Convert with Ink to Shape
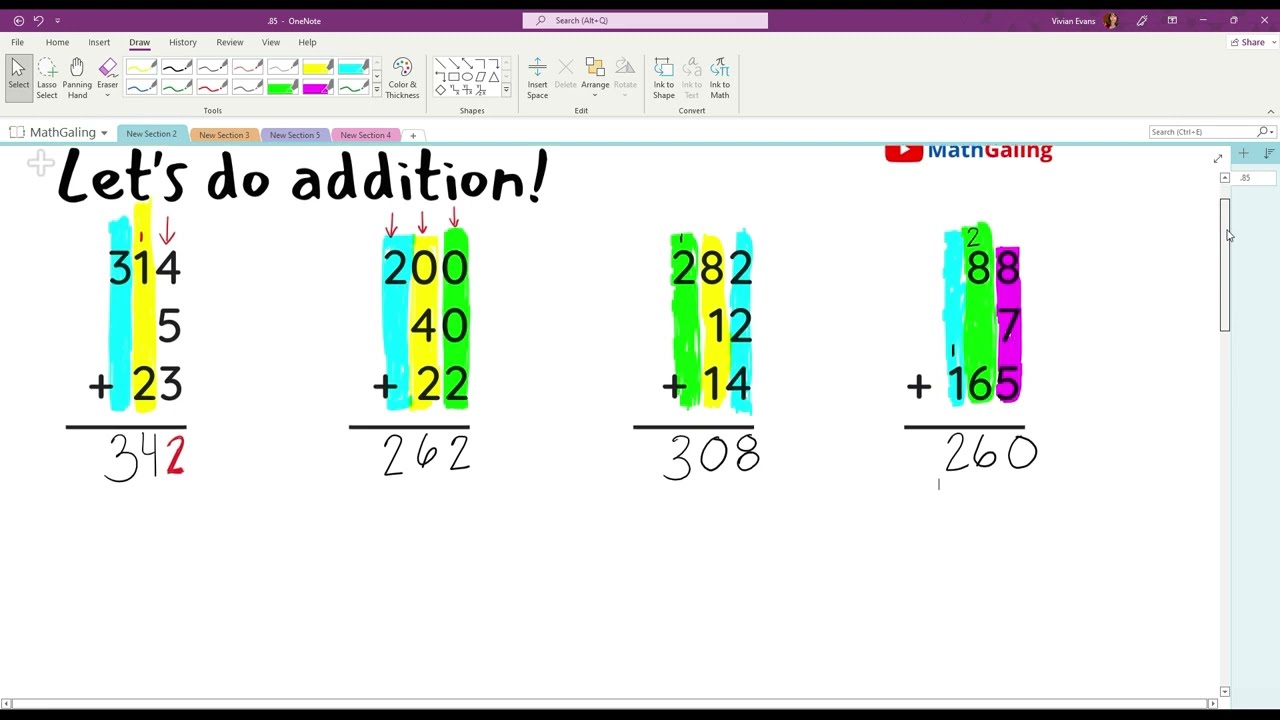Image resolution: width=1280 pixels, height=720 pixels. 664,77
